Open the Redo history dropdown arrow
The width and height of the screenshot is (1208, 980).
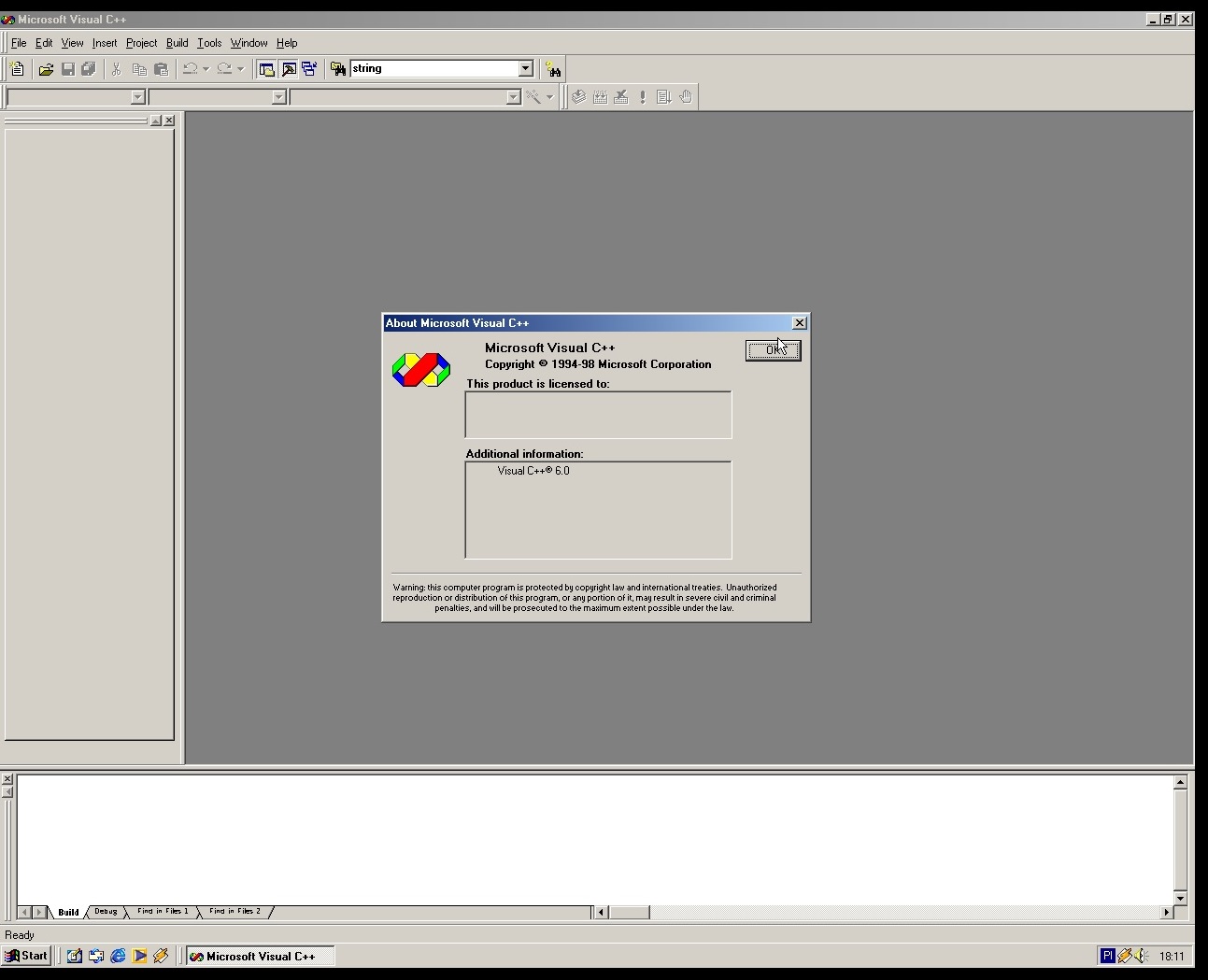click(240, 69)
